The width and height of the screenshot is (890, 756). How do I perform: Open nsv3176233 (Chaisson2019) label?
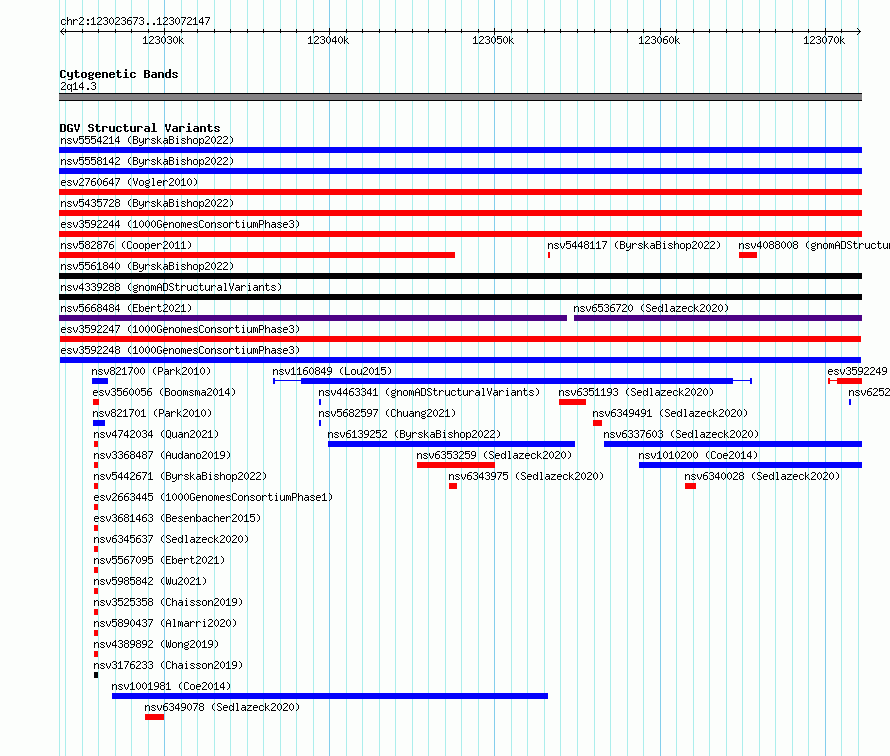click(169, 665)
